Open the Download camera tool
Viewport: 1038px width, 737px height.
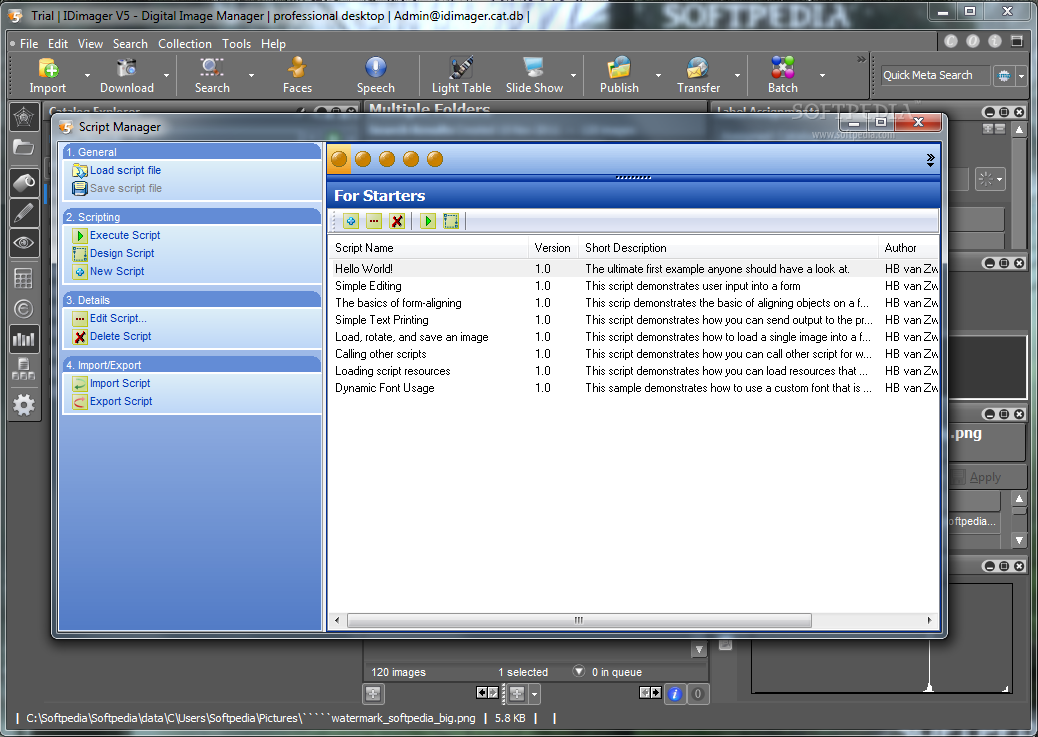126,75
